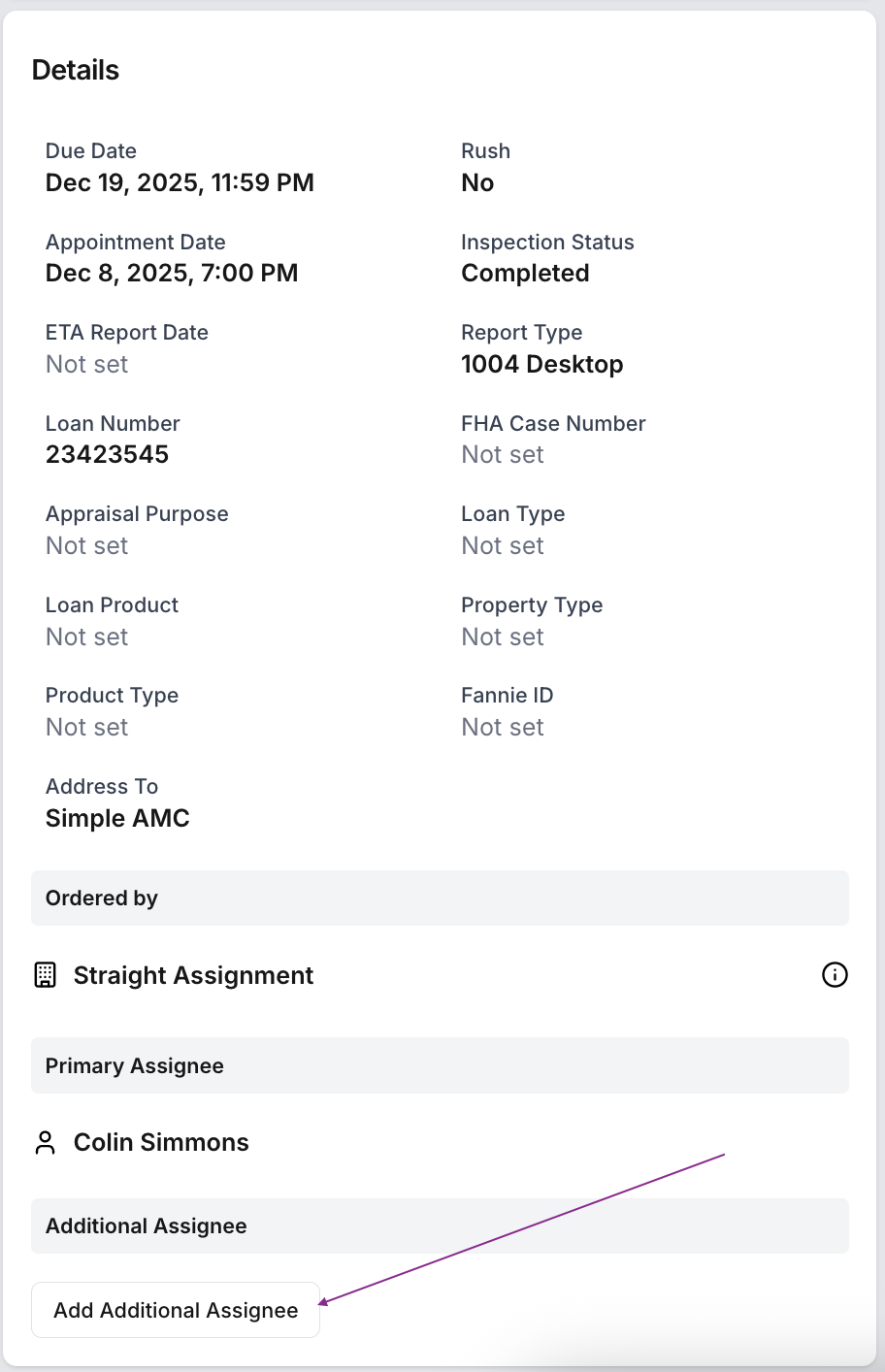Select the Report Type 1004 Desktop value
The image size is (885, 1372).
[541, 364]
